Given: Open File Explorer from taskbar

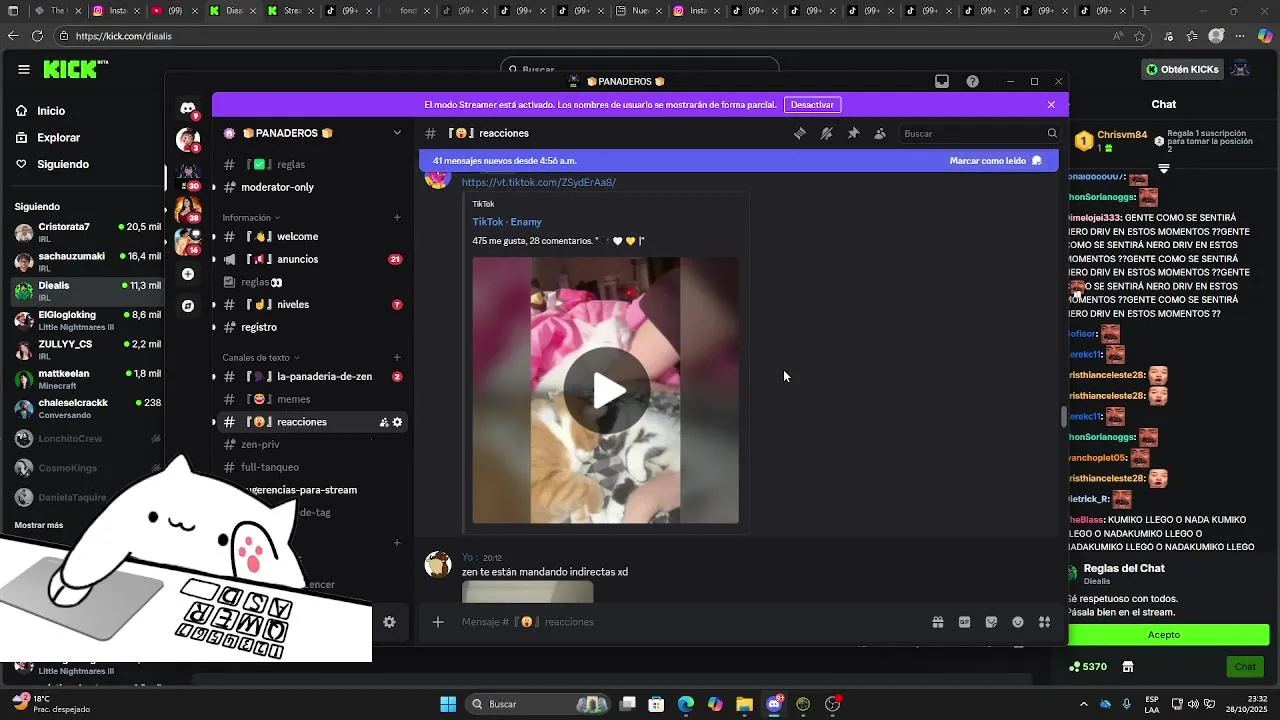Looking at the screenshot, I should (744, 704).
